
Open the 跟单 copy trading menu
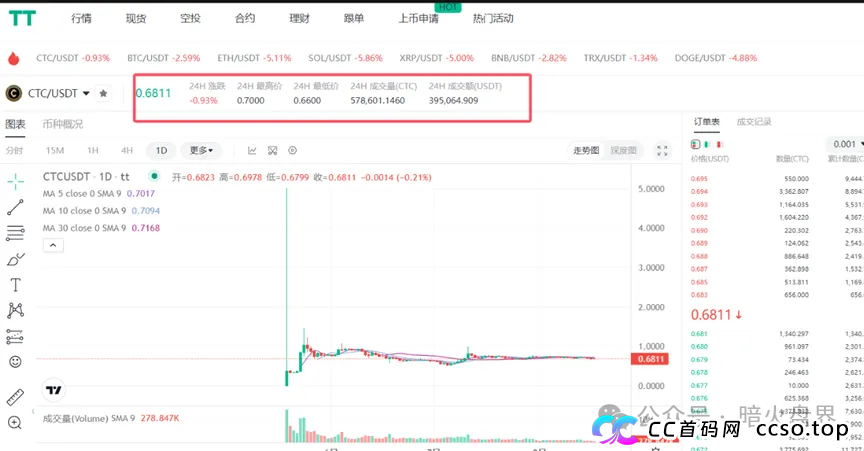click(354, 19)
